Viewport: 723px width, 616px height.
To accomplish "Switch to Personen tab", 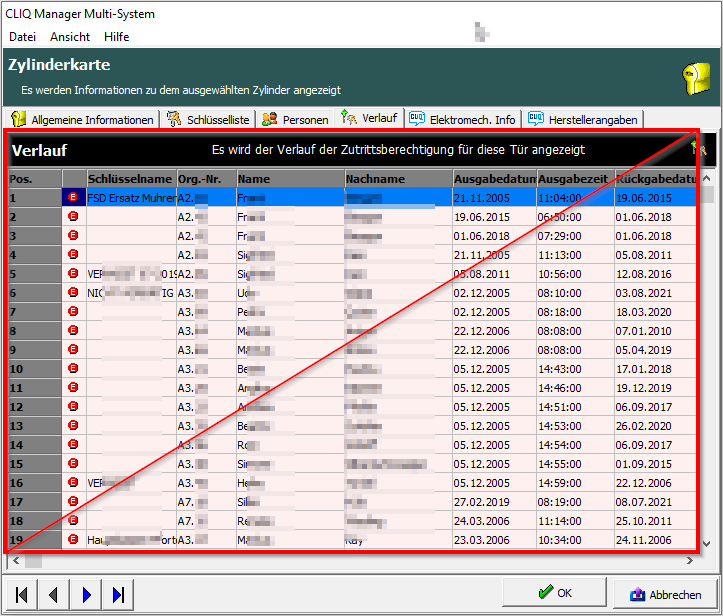I will (295, 119).
